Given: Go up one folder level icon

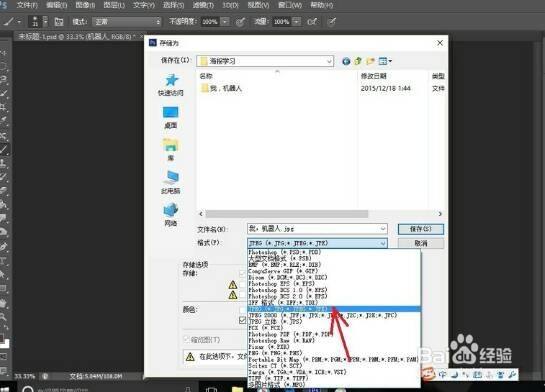Looking at the screenshot, I should [x=358, y=61].
